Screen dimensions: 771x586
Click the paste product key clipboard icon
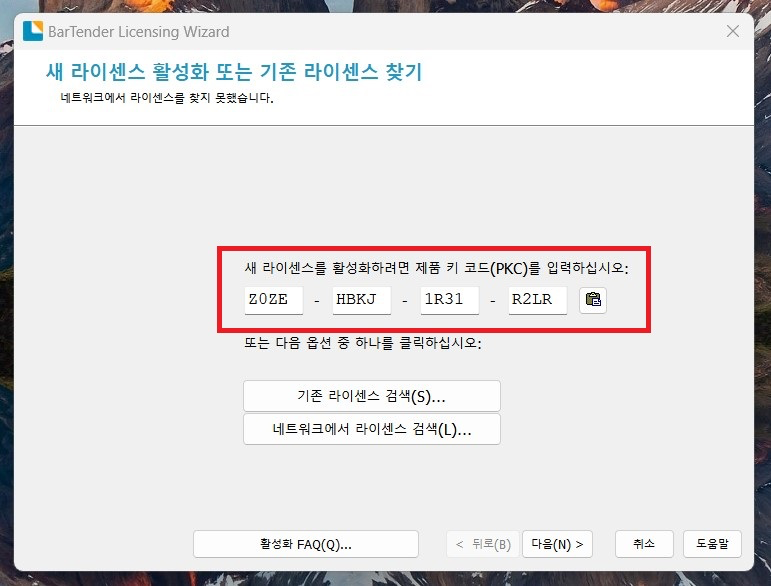coord(593,299)
